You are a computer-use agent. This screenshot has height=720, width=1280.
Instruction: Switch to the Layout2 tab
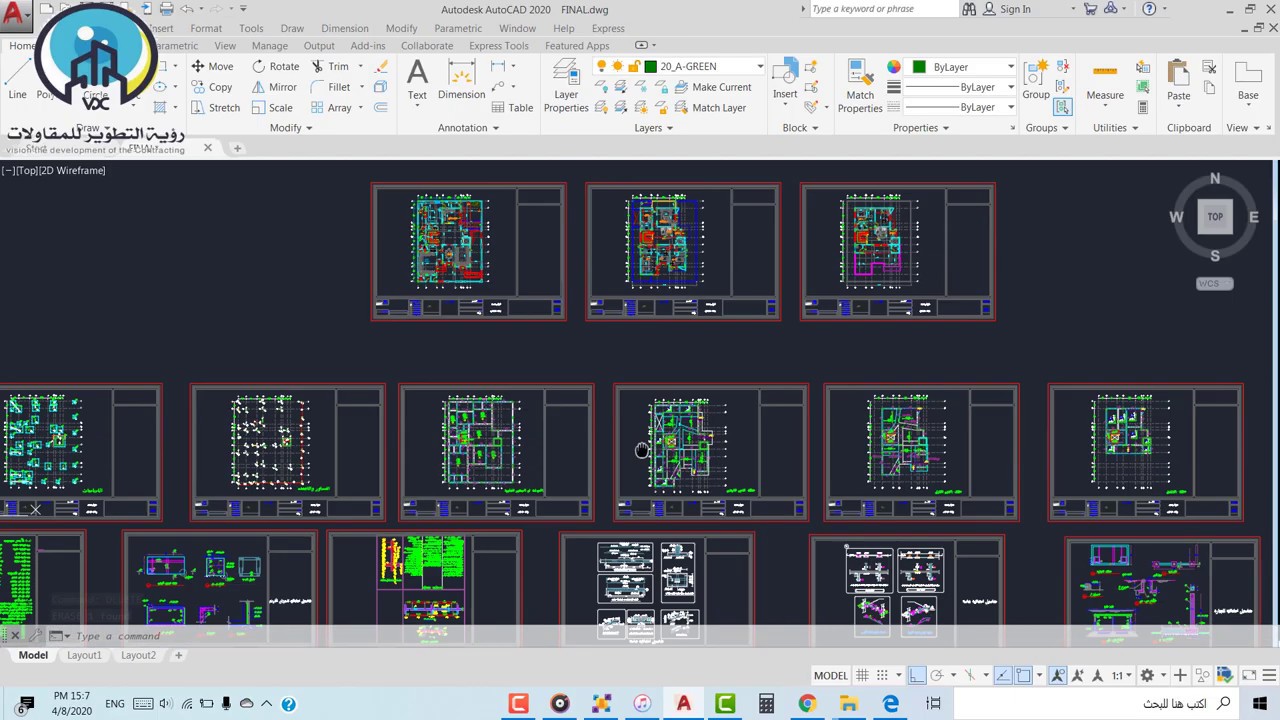click(138, 656)
